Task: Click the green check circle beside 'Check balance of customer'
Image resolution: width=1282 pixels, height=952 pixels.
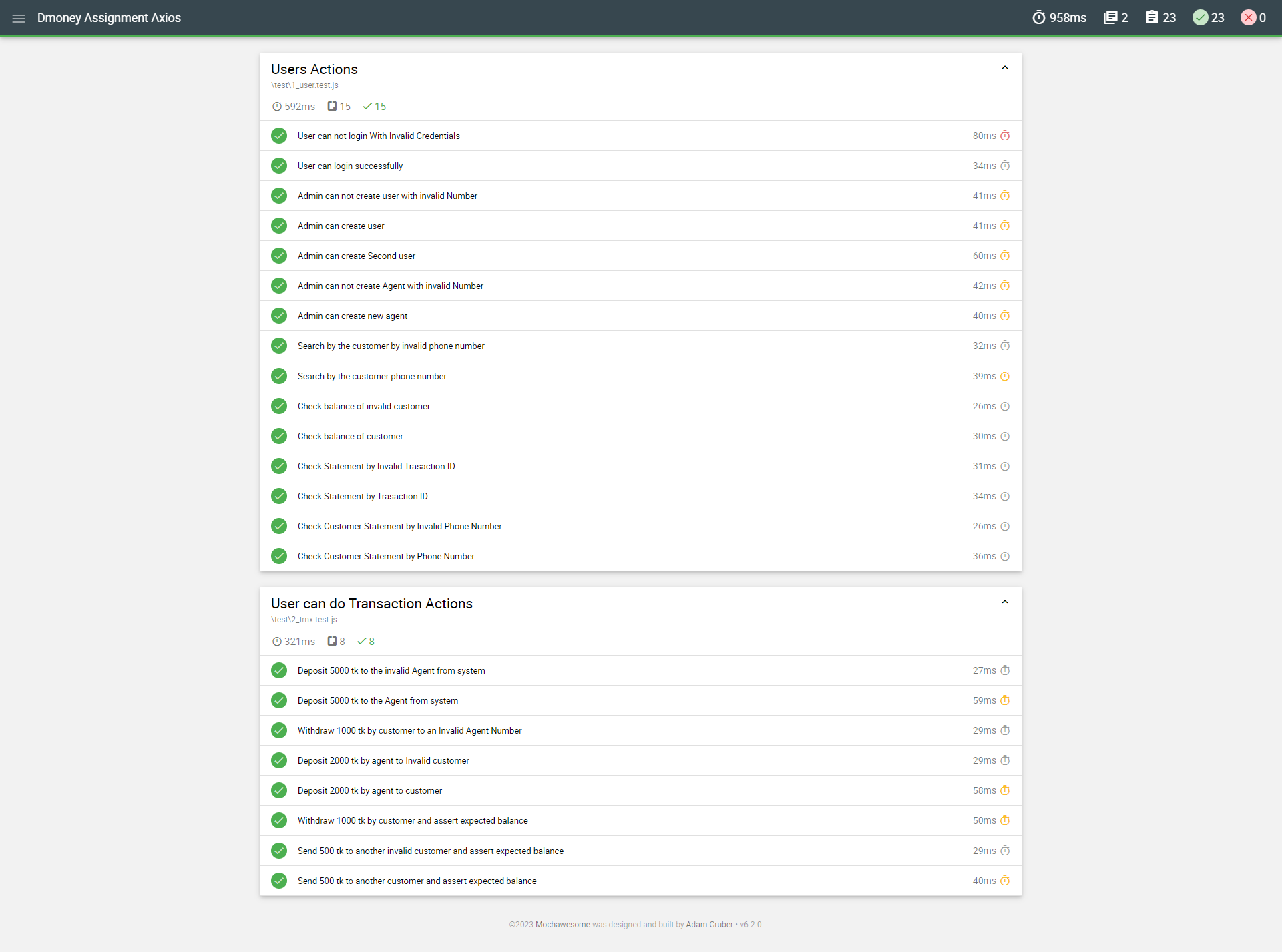Action: [279, 436]
